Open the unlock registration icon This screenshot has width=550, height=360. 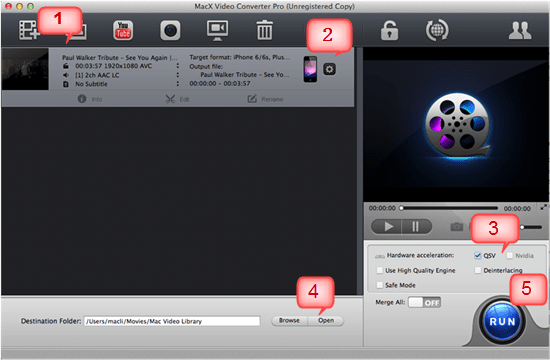(x=389, y=31)
